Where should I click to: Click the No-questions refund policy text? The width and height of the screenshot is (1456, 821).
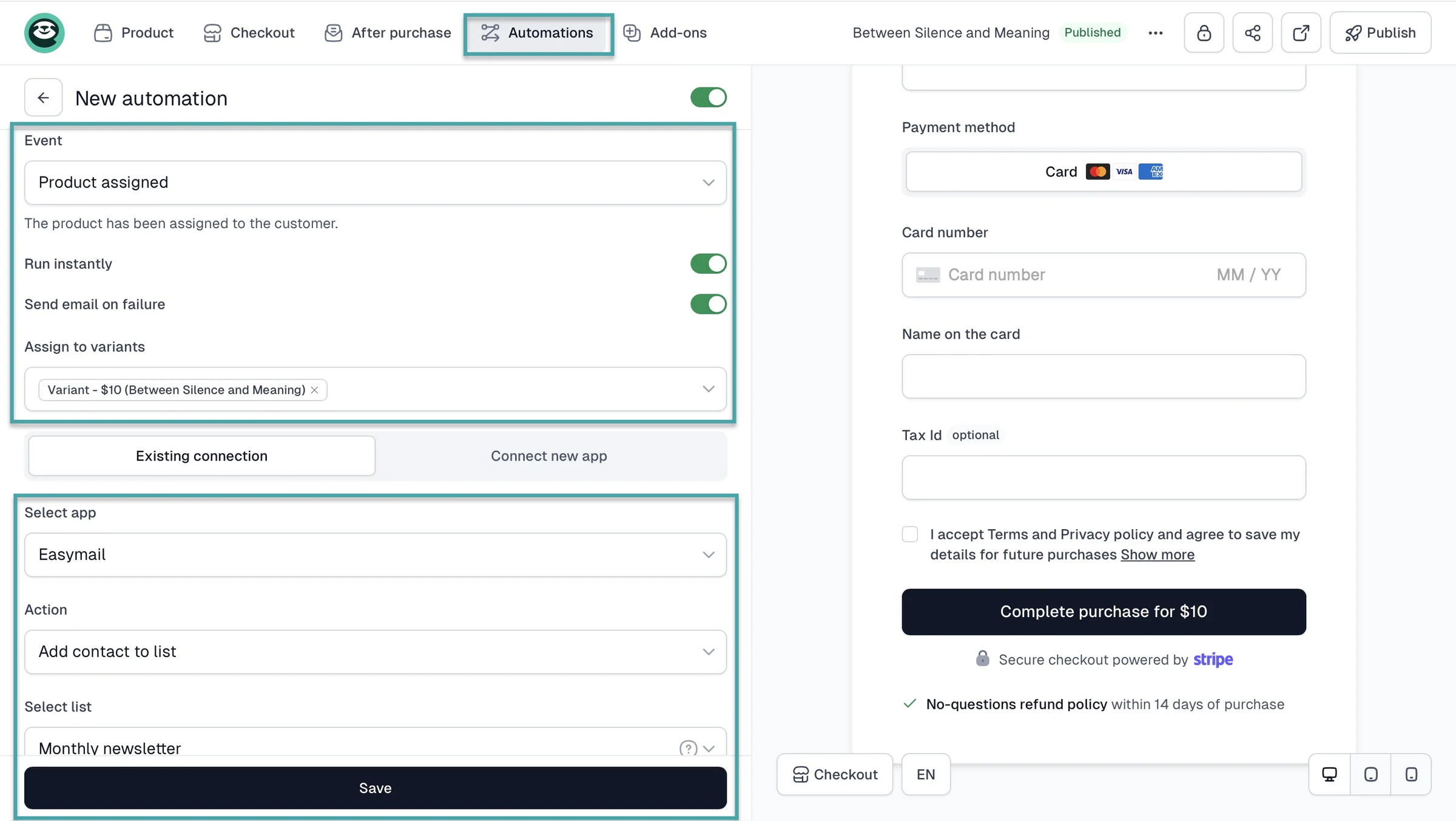[1016, 704]
